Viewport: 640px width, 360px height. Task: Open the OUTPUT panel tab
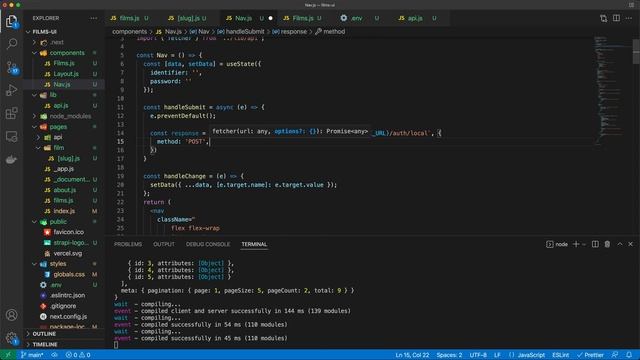pyautogui.click(x=164, y=244)
